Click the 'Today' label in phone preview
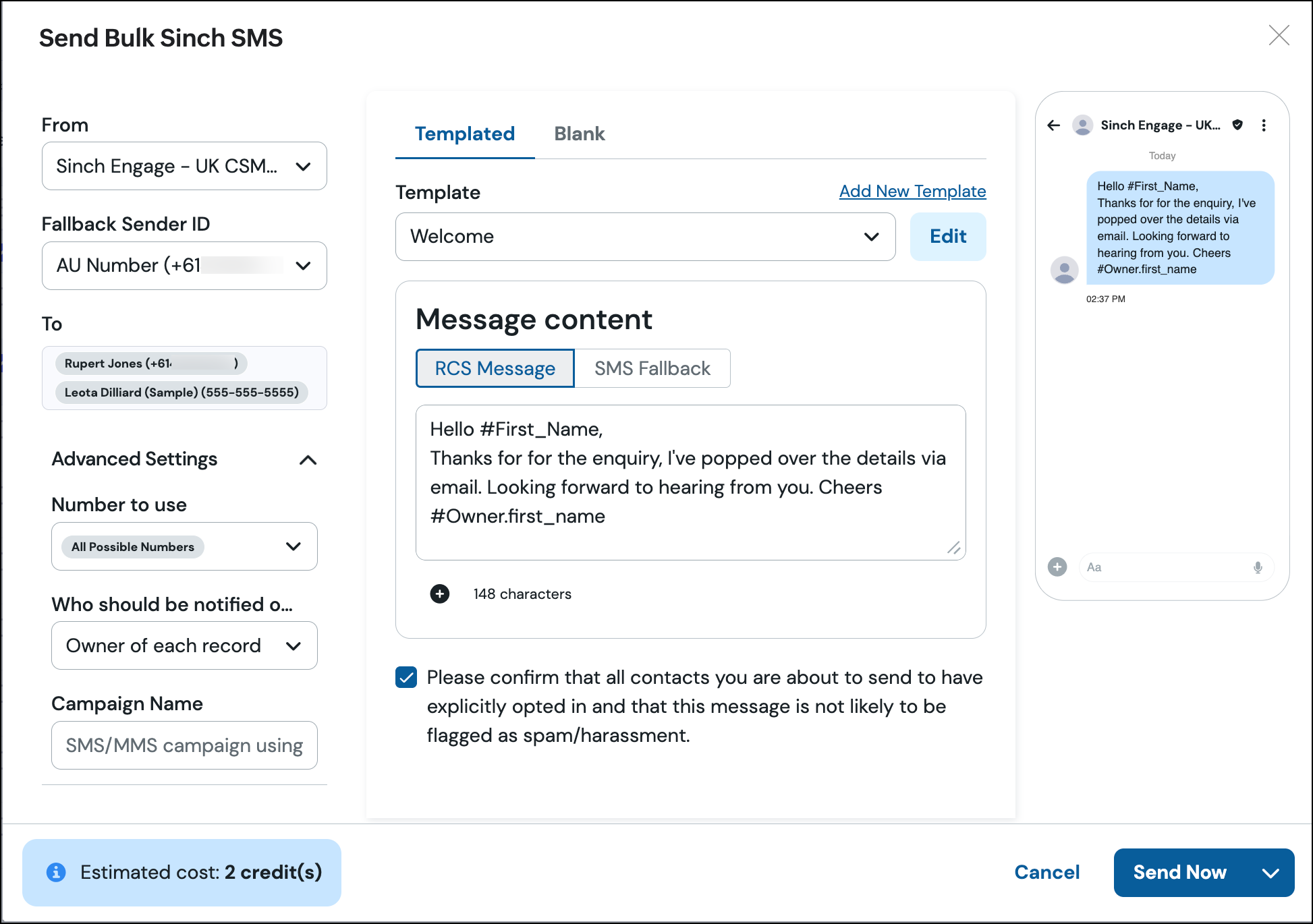Viewport: 1313px width, 924px height. point(1162,156)
